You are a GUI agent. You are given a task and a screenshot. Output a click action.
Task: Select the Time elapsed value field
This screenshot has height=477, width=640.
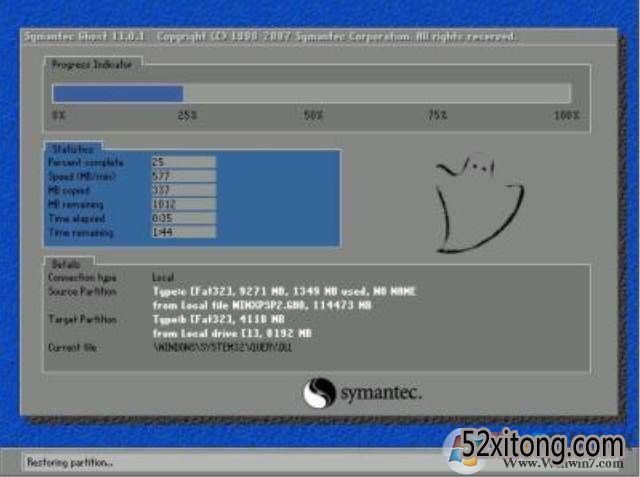[183, 218]
